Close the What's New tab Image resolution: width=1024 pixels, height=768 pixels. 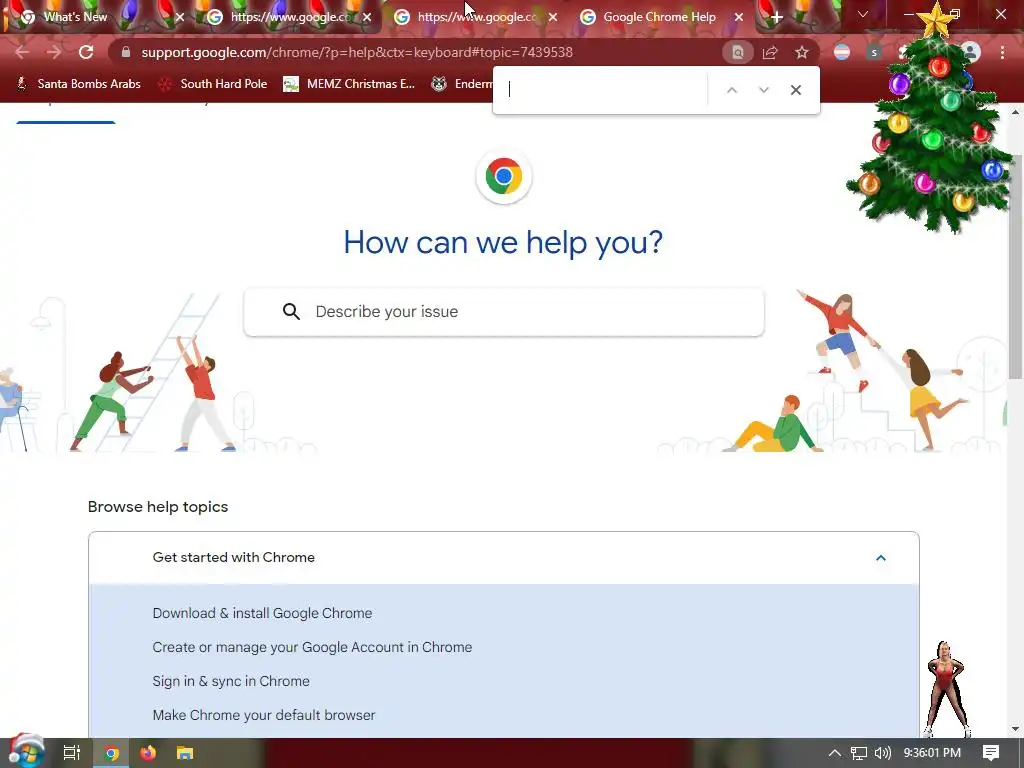180,17
